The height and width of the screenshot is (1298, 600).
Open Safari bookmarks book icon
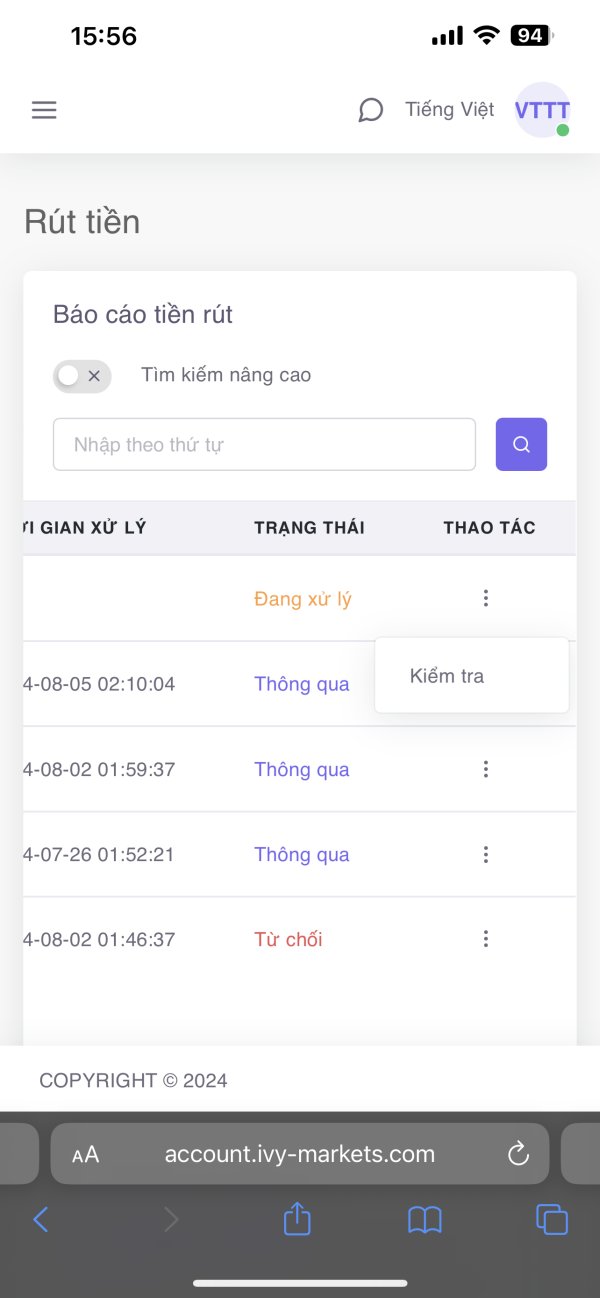coord(425,1219)
